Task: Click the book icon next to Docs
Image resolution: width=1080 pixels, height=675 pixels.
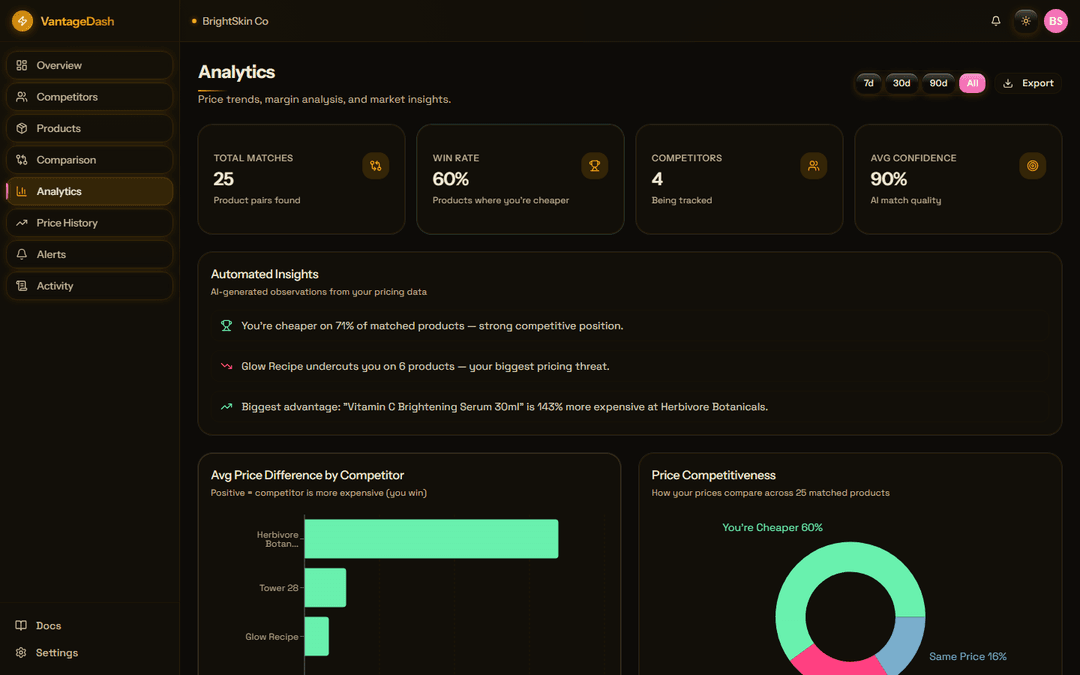Action: click(19, 625)
